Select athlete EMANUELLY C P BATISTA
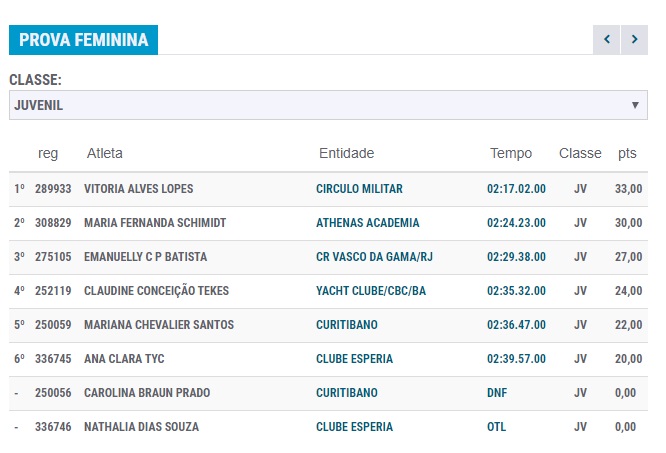The image size is (666, 453). coord(145,257)
